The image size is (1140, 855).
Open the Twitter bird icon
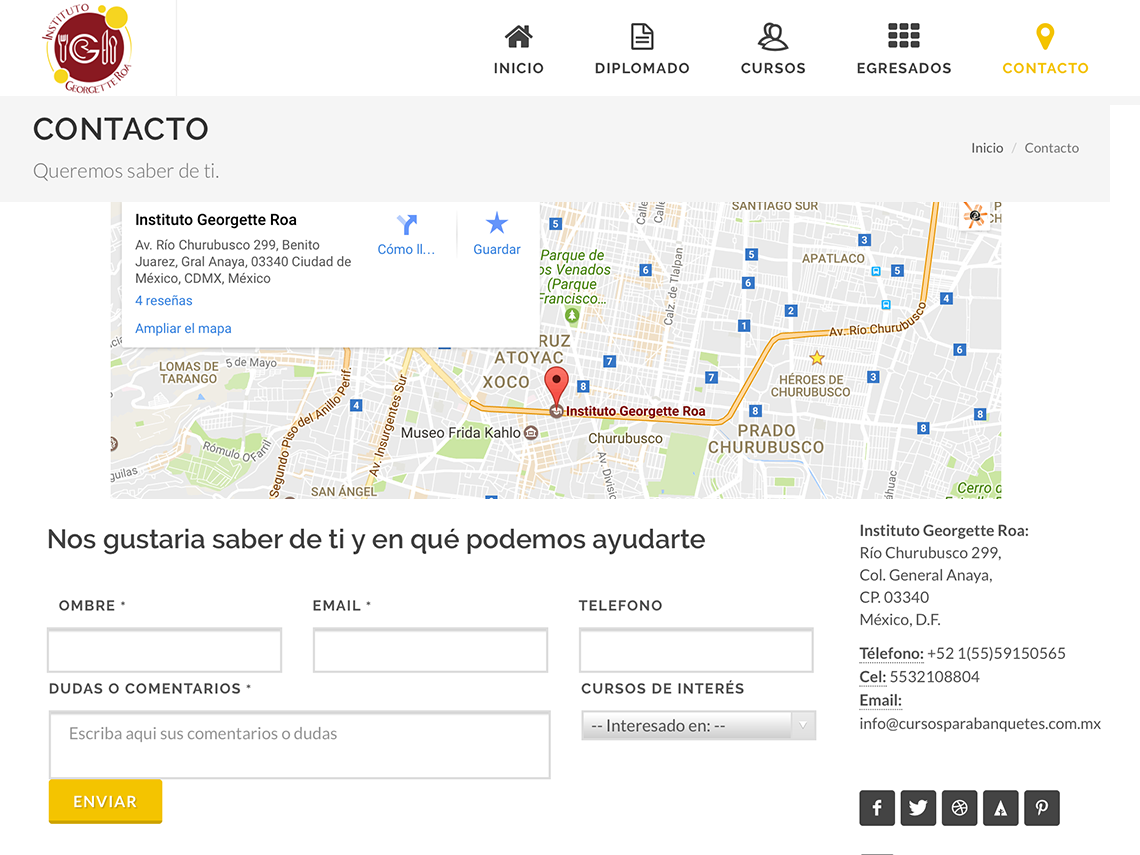tap(918, 808)
